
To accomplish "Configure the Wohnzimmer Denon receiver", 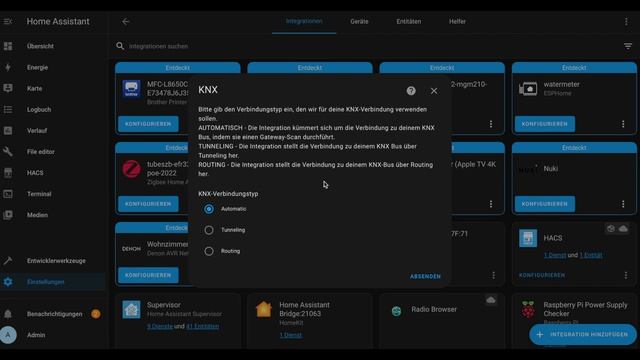I will (148, 276).
